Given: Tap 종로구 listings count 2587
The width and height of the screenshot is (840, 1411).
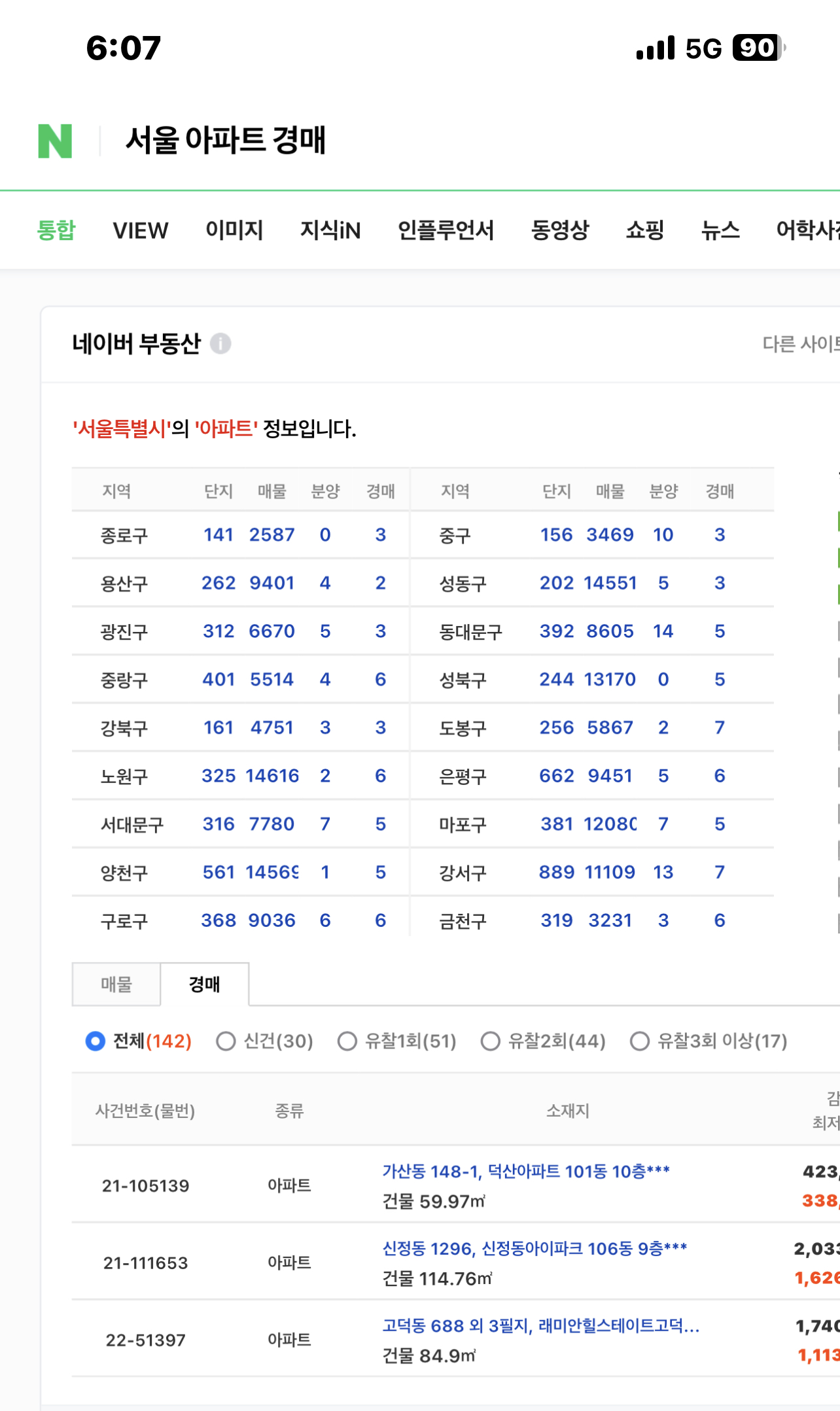Looking at the screenshot, I should point(271,534).
